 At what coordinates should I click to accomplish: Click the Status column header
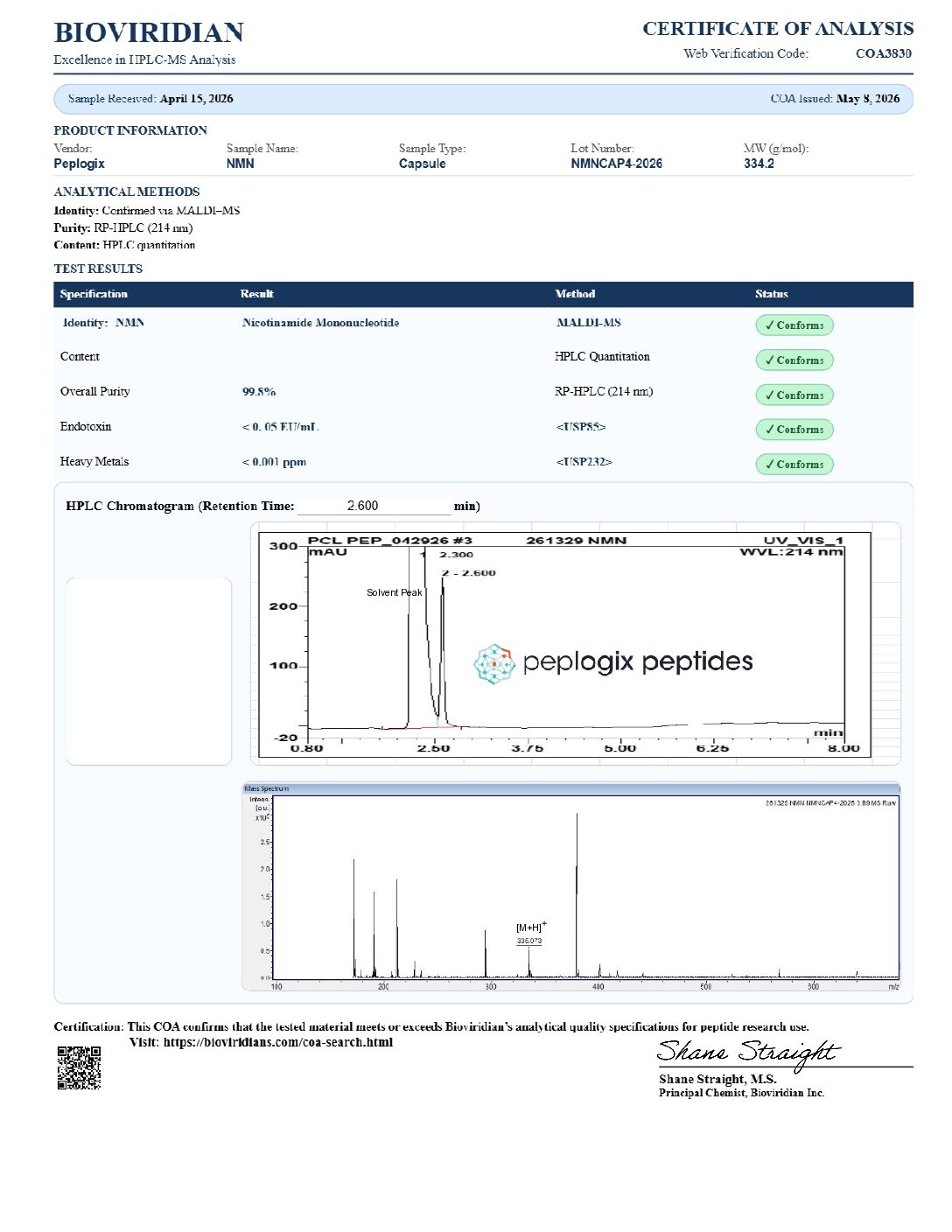point(772,294)
